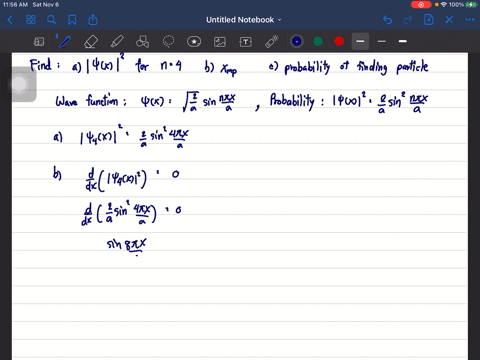Bookmark this page

(72, 20)
